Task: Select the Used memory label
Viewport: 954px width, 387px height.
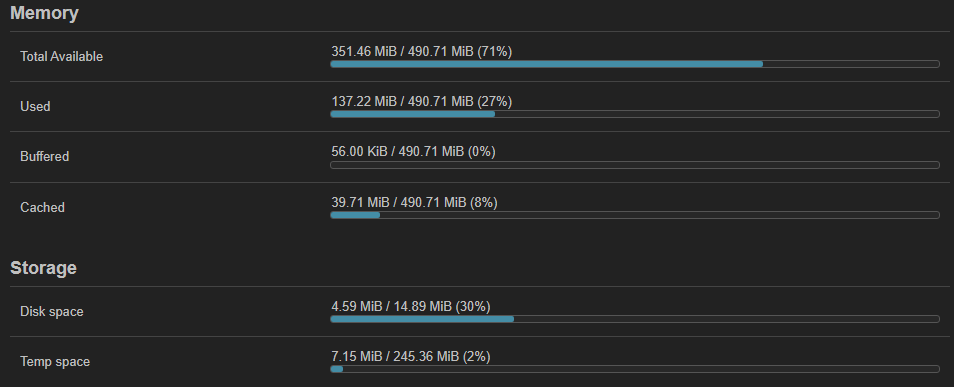Action: tap(35, 106)
